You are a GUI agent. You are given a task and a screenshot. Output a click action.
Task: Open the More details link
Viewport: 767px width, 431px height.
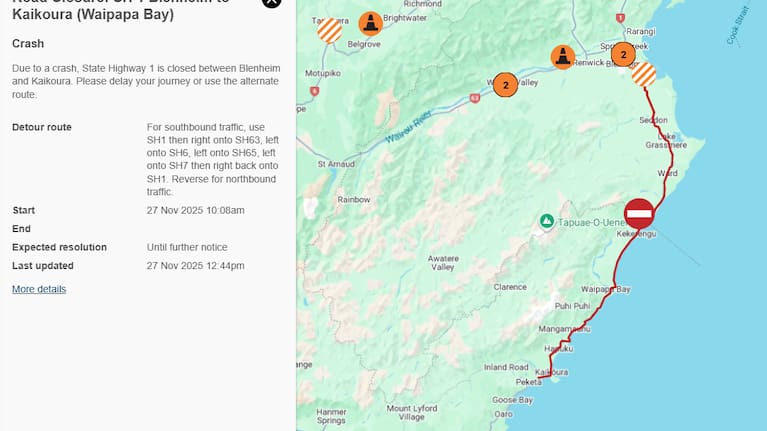click(x=39, y=289)
